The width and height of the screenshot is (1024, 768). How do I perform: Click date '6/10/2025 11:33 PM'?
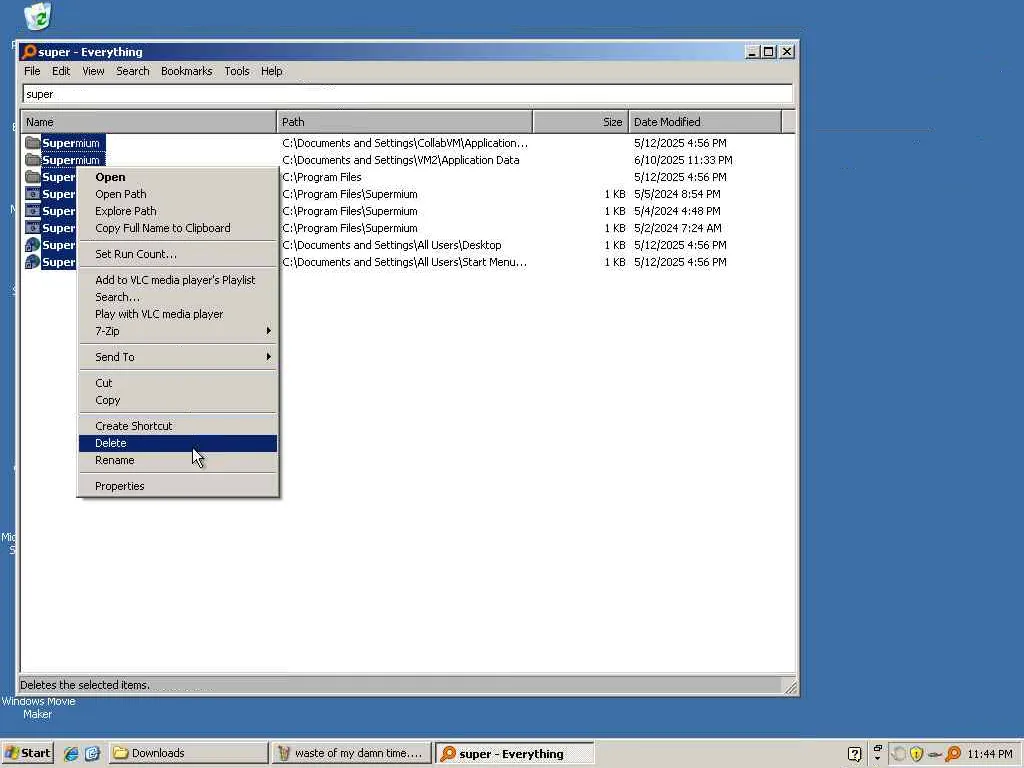683,160
